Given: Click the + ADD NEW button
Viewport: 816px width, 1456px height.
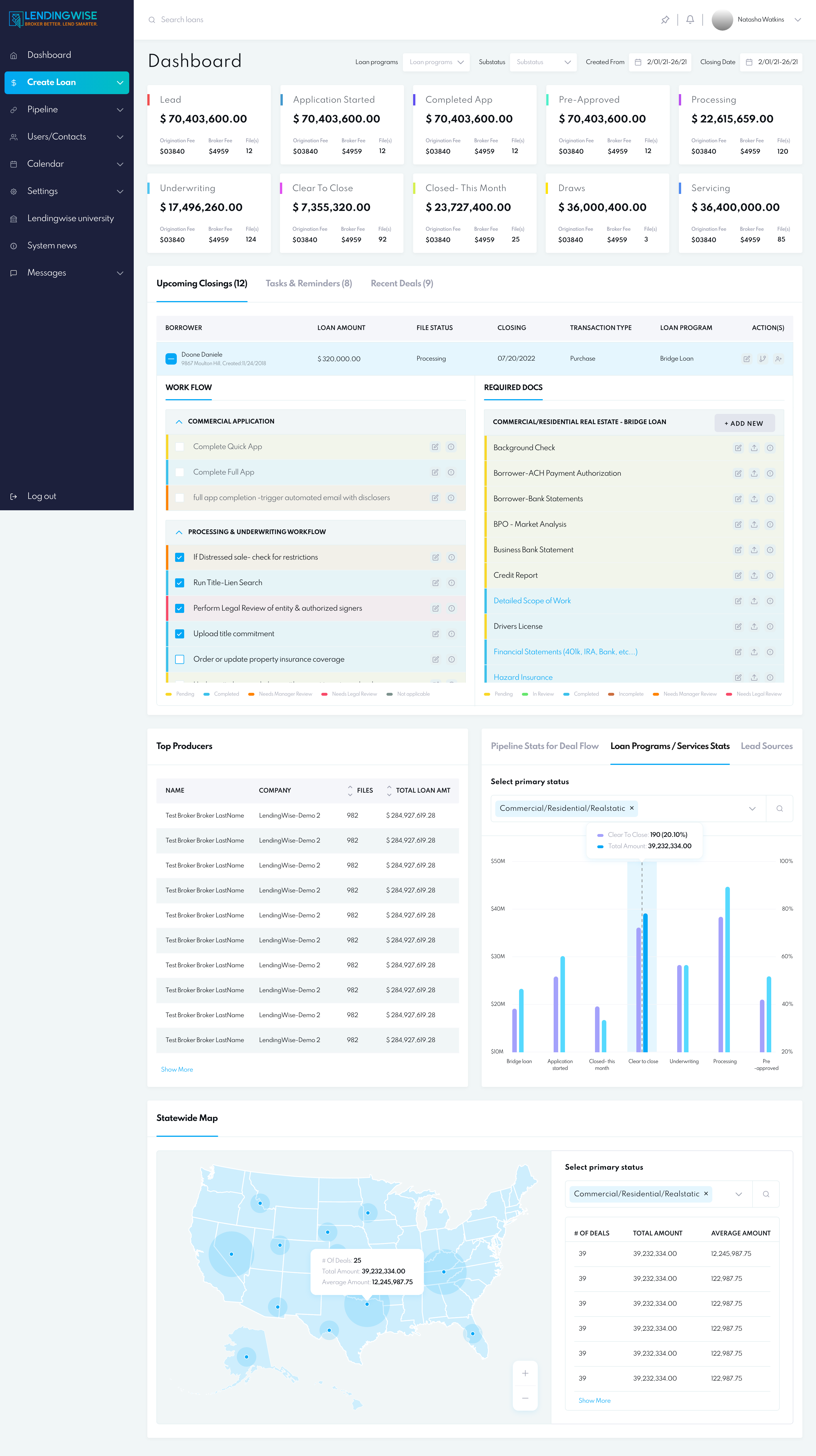Looking at the screenshot, I should [744, 423].
